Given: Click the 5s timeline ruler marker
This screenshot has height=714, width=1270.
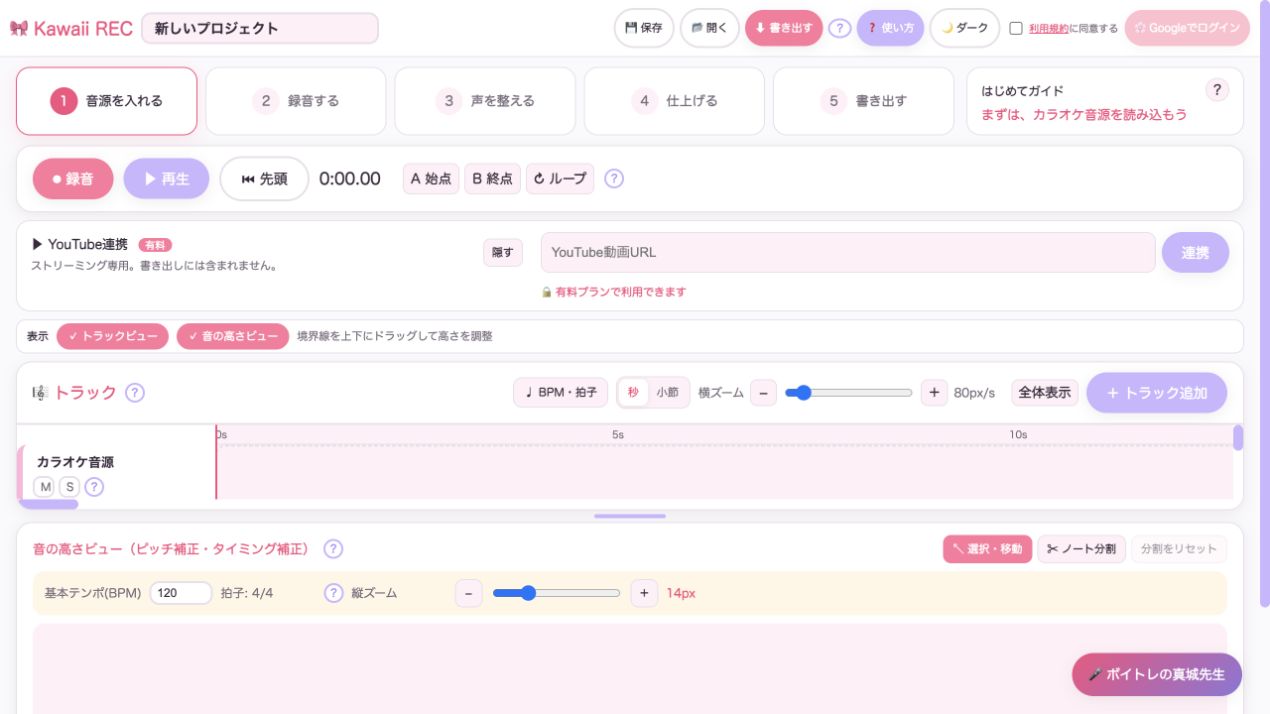Looking at the screenshot, I should 618,434.
